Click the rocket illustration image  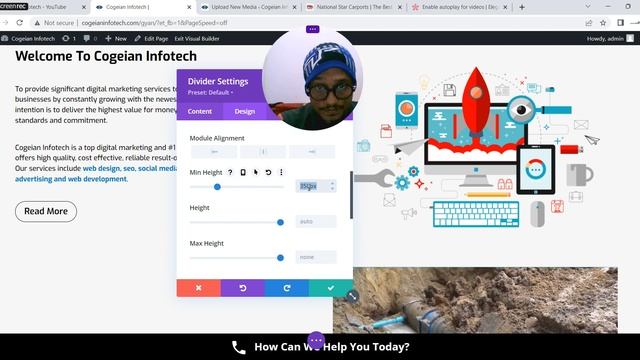coord(476,148)
